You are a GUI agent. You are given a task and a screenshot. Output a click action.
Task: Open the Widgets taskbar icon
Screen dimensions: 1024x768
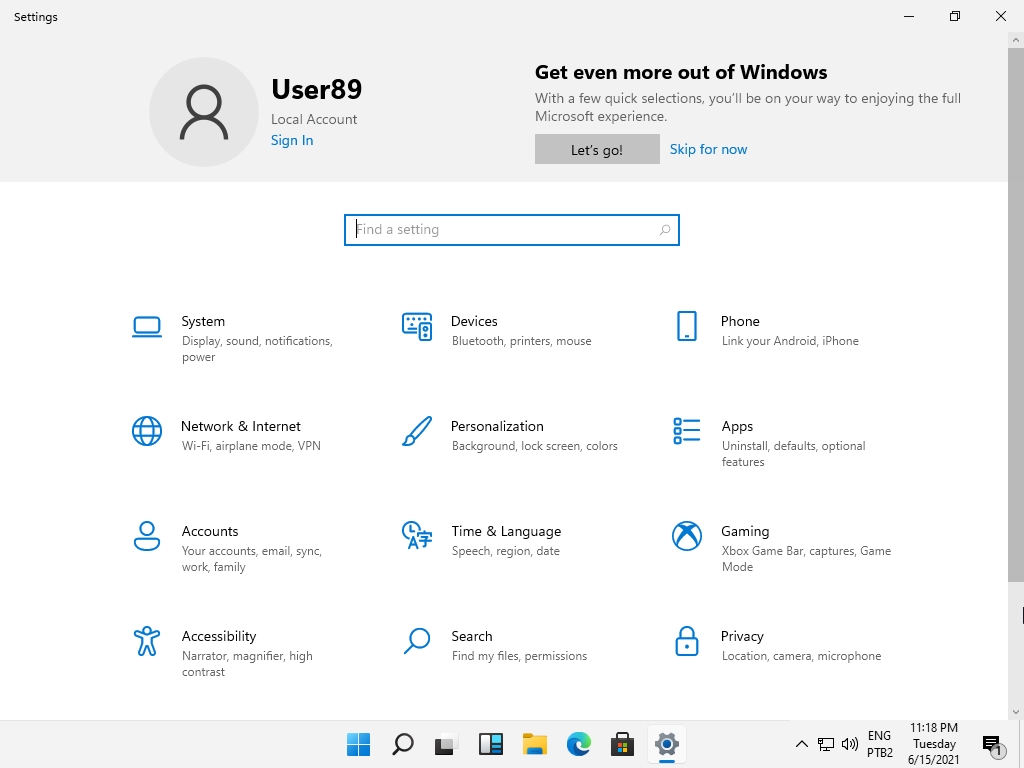(x=490, y=744)
